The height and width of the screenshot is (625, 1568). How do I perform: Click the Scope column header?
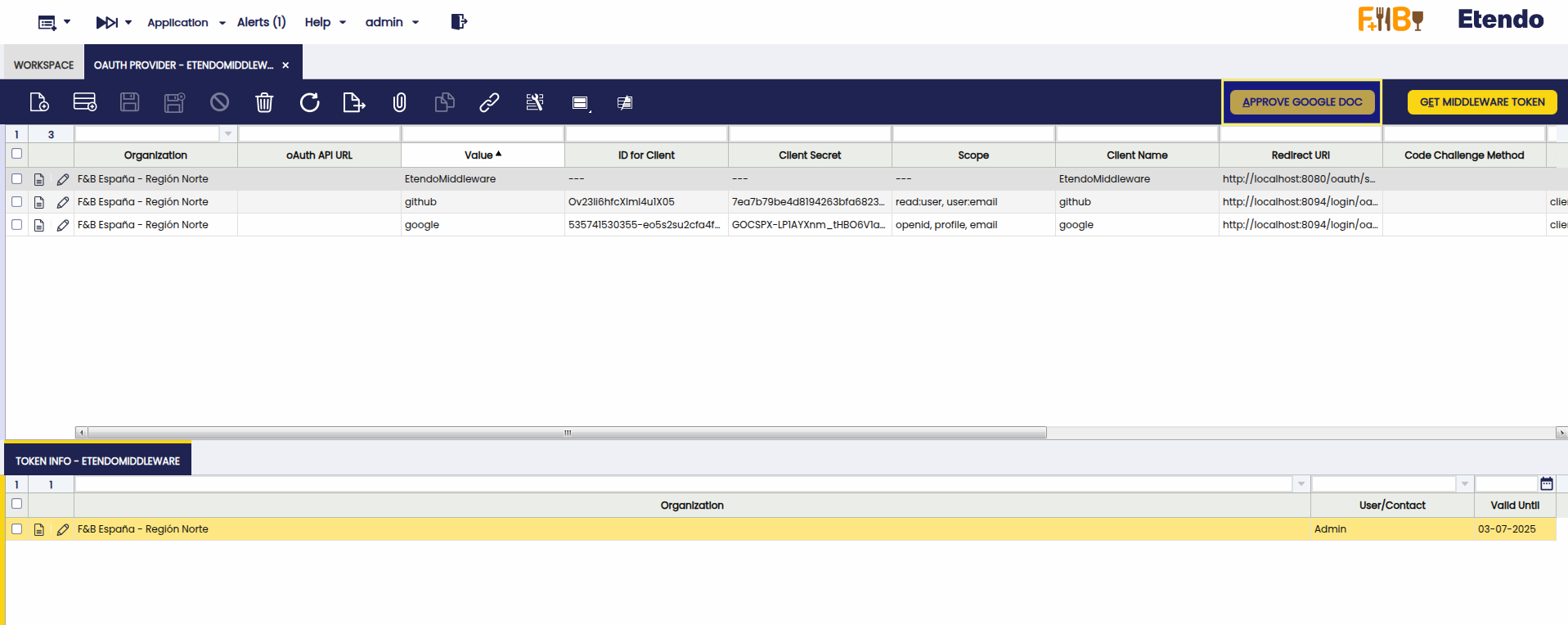click(973, 155)
